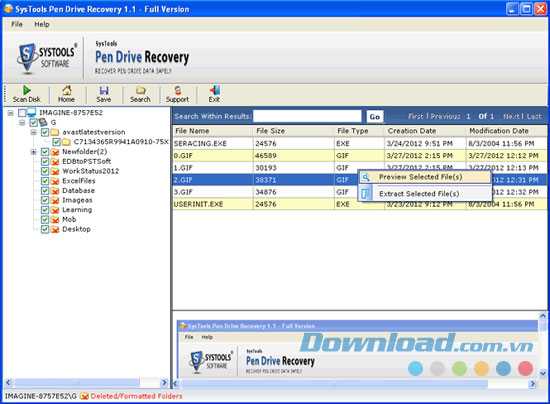Click the magnifier icon of Preview Selected File(s)
The image size is (550, 404).
pos(365,177)
